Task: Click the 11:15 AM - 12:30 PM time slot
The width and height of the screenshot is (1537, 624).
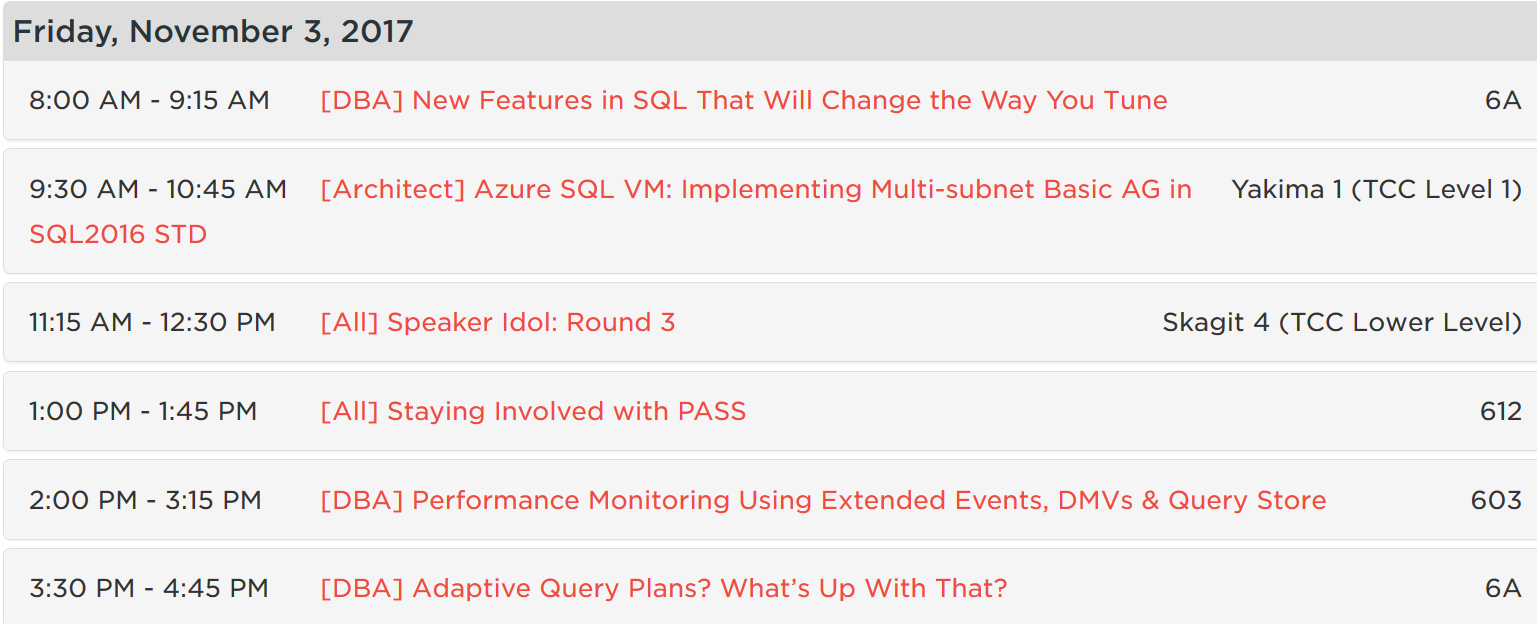Action: point(152,322)
